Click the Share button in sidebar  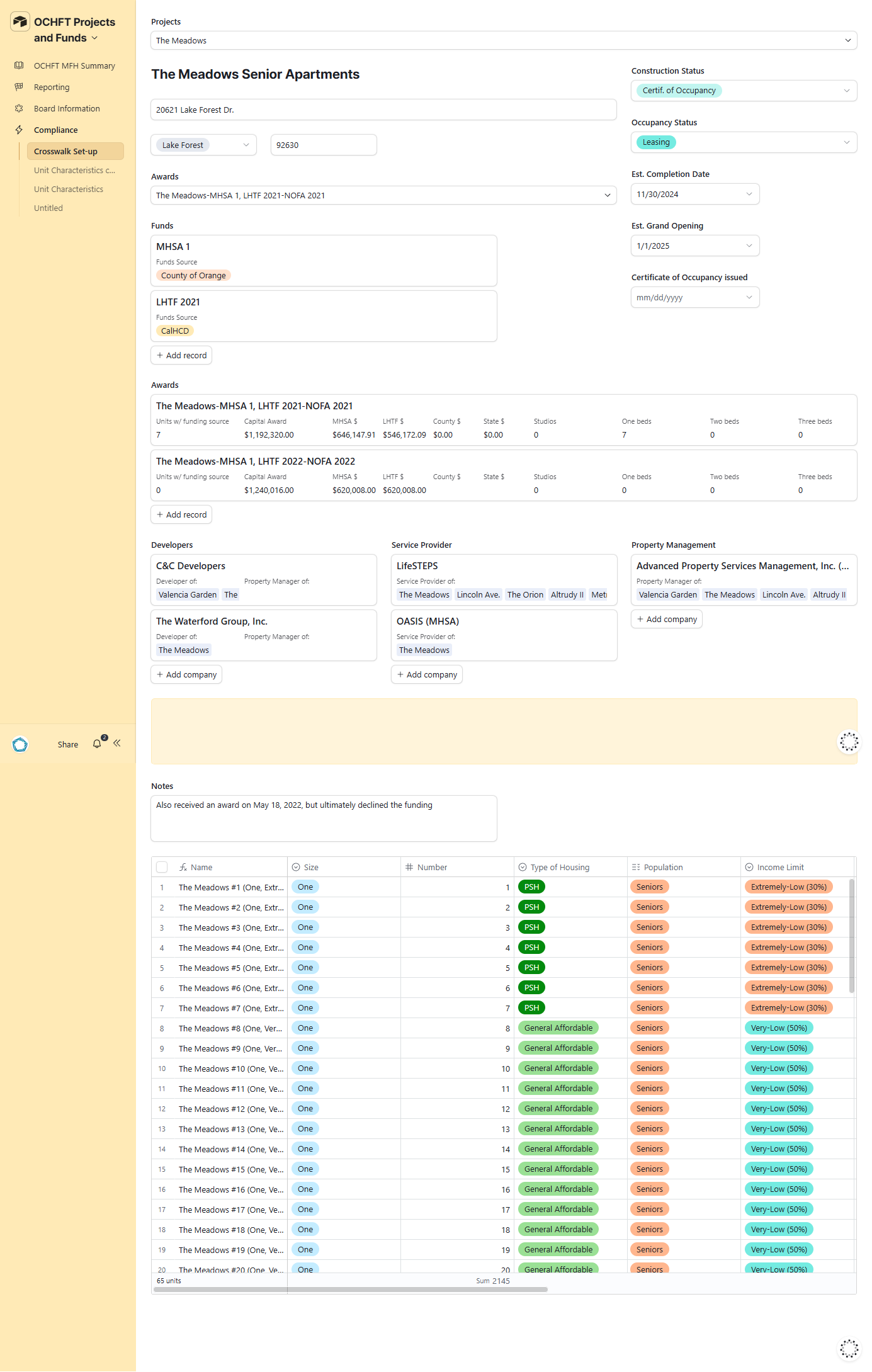(68, 744)
